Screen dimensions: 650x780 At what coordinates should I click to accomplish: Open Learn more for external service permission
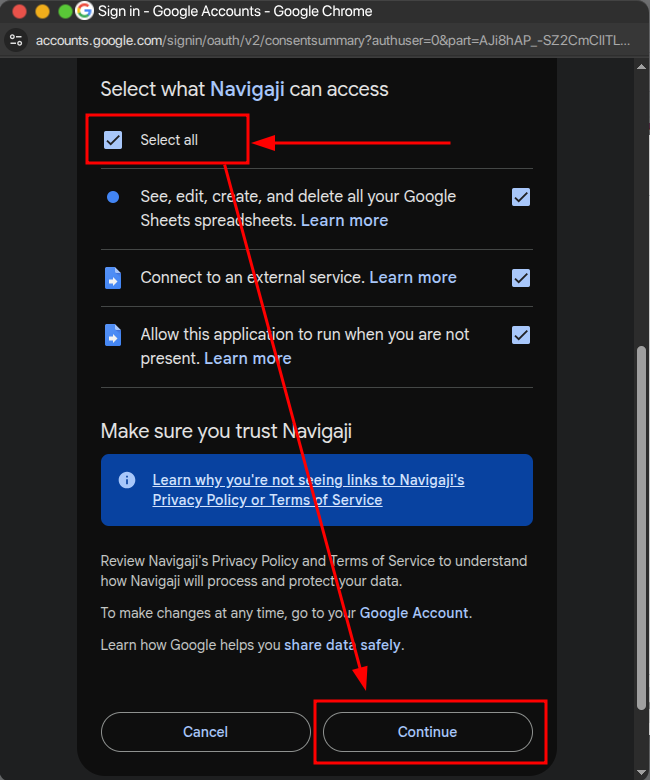point(413,278)
